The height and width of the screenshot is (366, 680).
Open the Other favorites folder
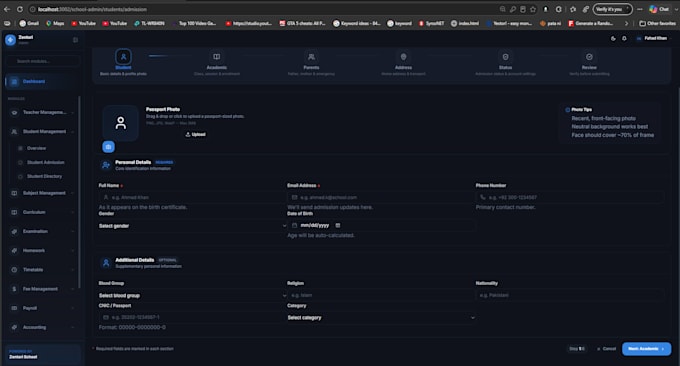pos(657,23)
